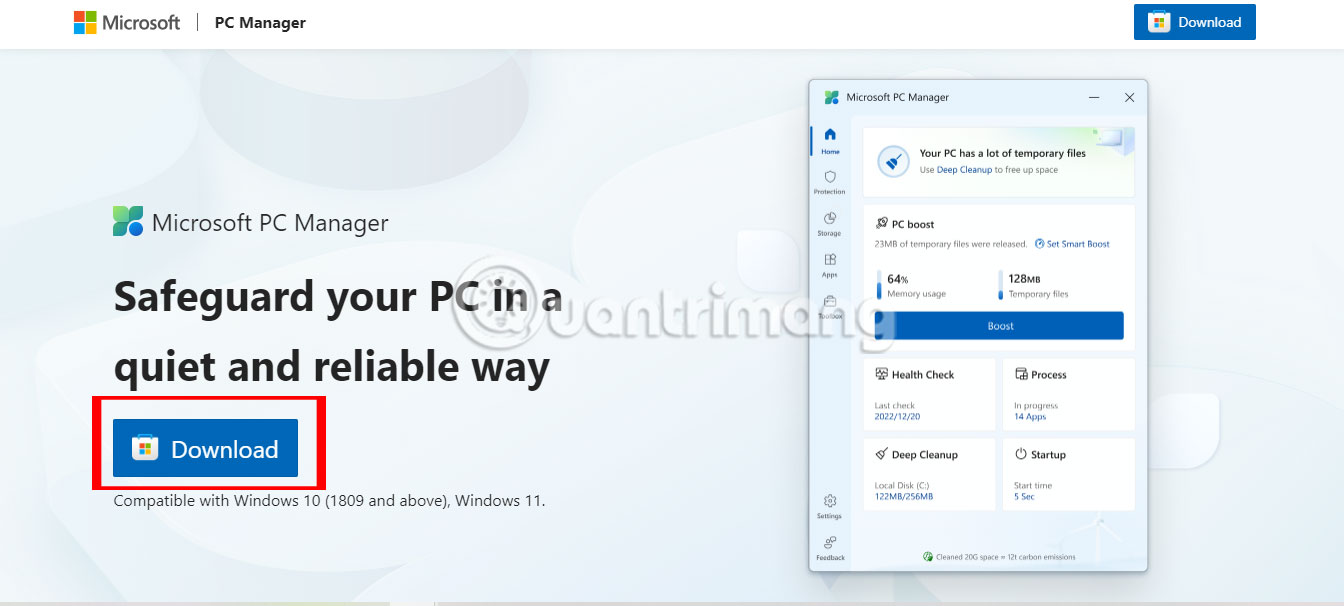Enable Set Smart Boost
The image size is (1344, 606).
pyautogui.click(x=1072, y=243)
